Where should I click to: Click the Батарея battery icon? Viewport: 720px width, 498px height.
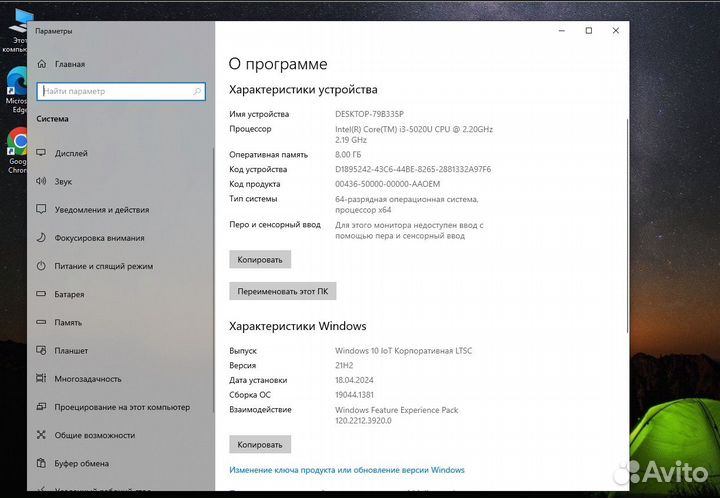pyautogui.click(x=41, y=294)
